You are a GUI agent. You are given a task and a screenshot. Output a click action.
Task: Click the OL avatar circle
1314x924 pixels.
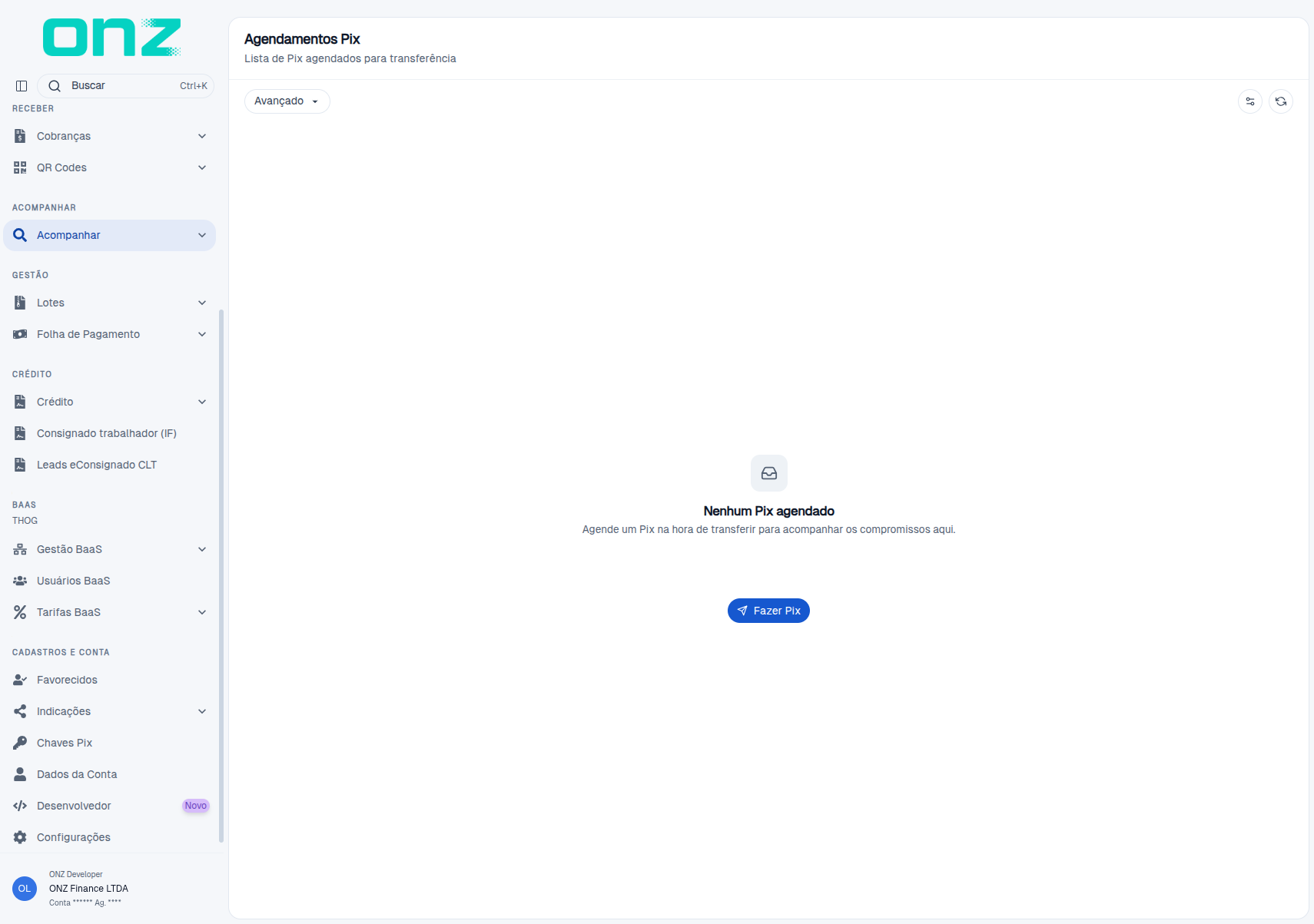(25, 889)
